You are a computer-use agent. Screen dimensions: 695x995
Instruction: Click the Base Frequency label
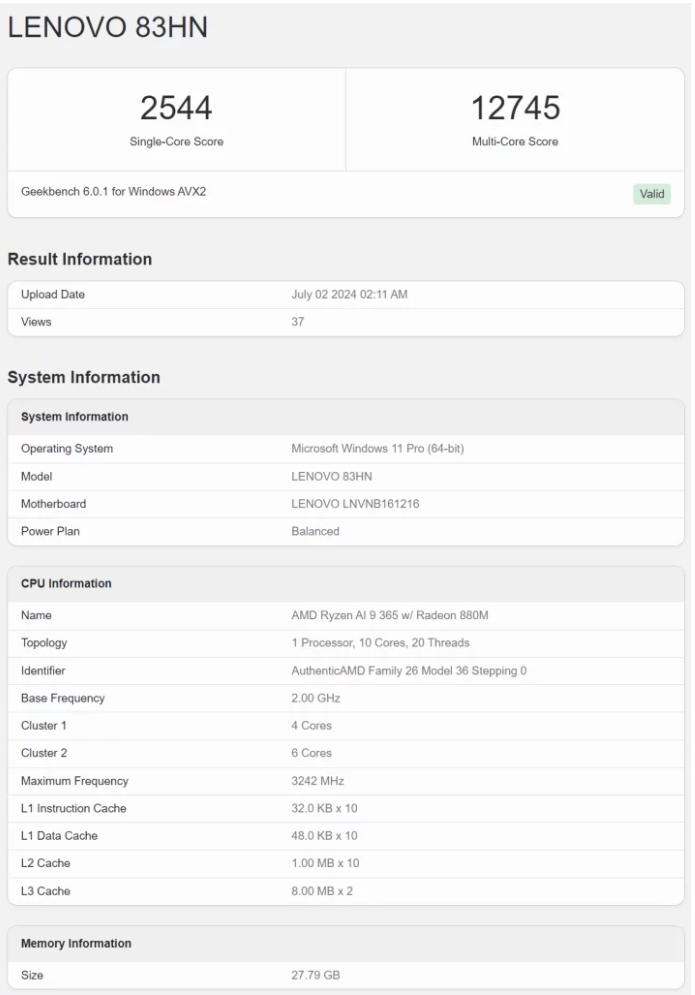point(63,698)
